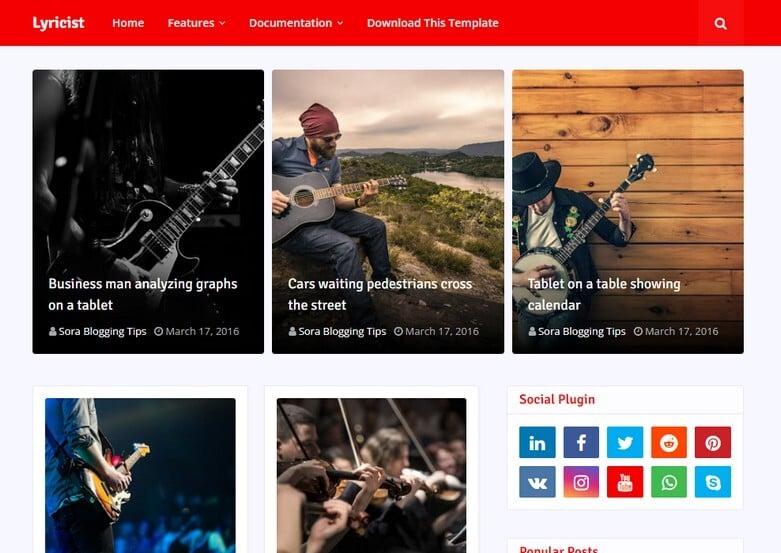
Task: Open Download This Template menu link
Action: point(432,23)
